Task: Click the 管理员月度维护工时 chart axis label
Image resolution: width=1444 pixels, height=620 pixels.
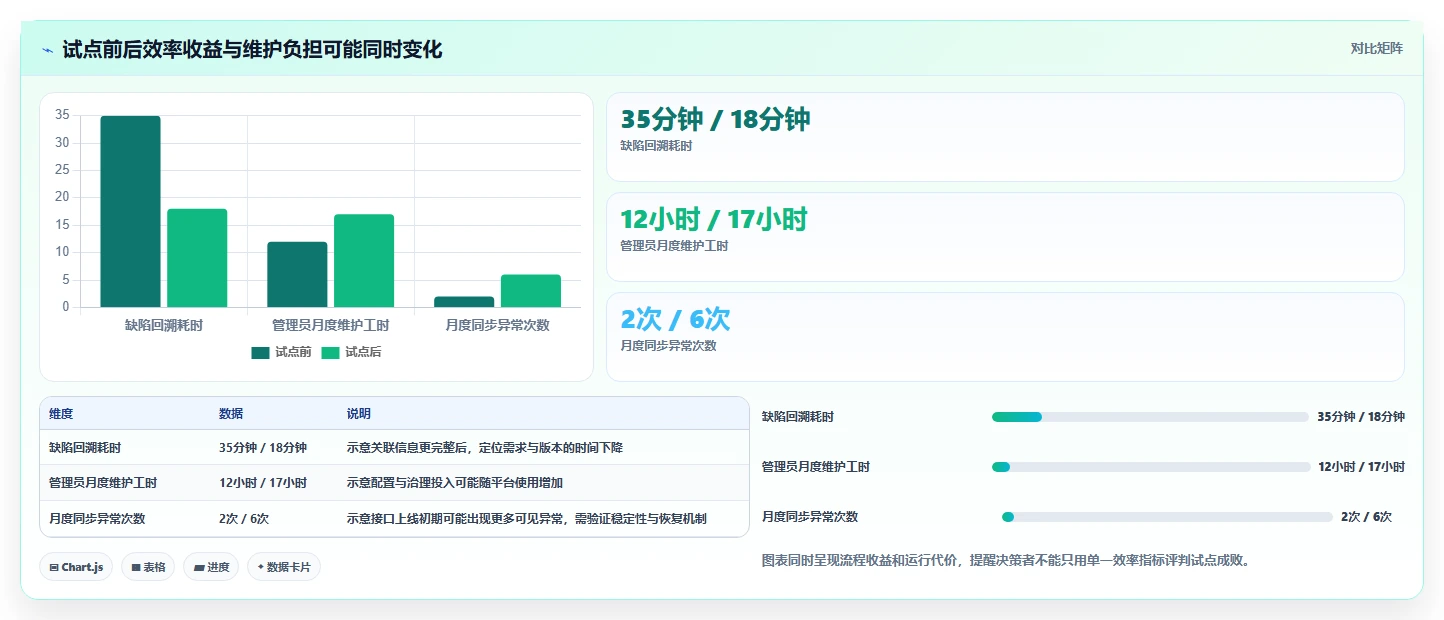Action: [x=330, y=326]
